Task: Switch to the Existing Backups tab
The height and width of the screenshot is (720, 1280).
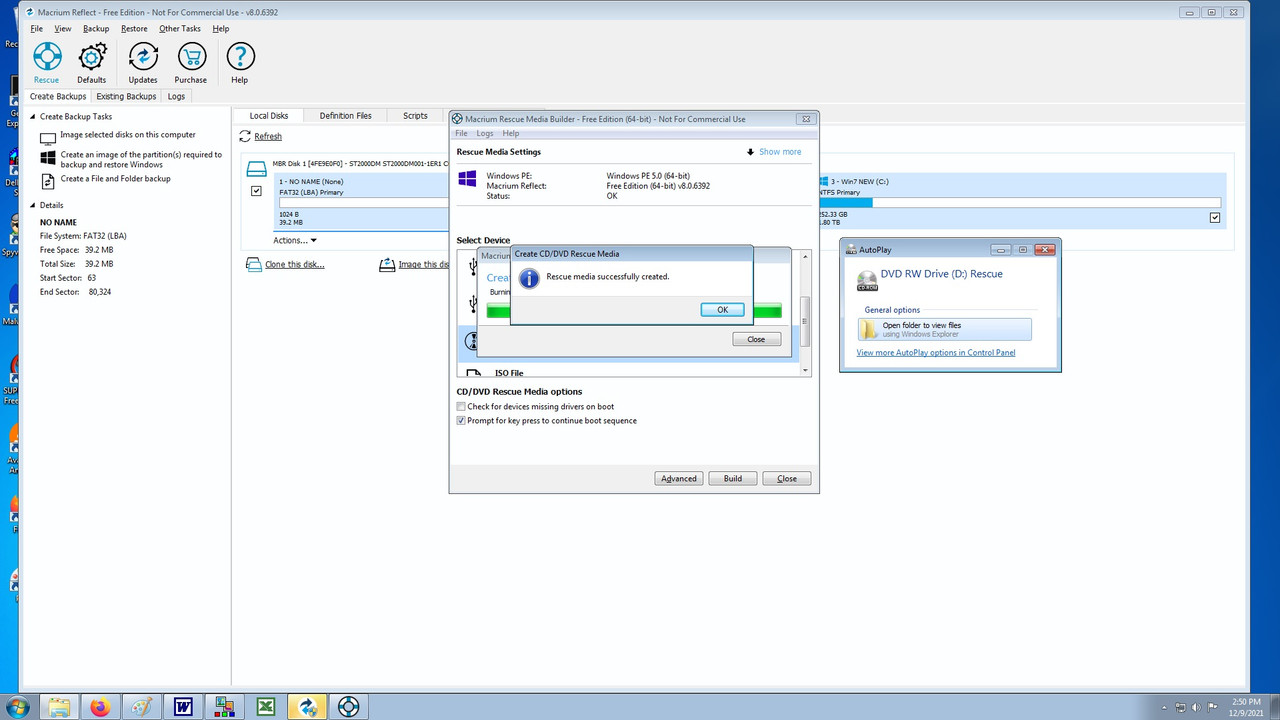Action: [126, 97]
